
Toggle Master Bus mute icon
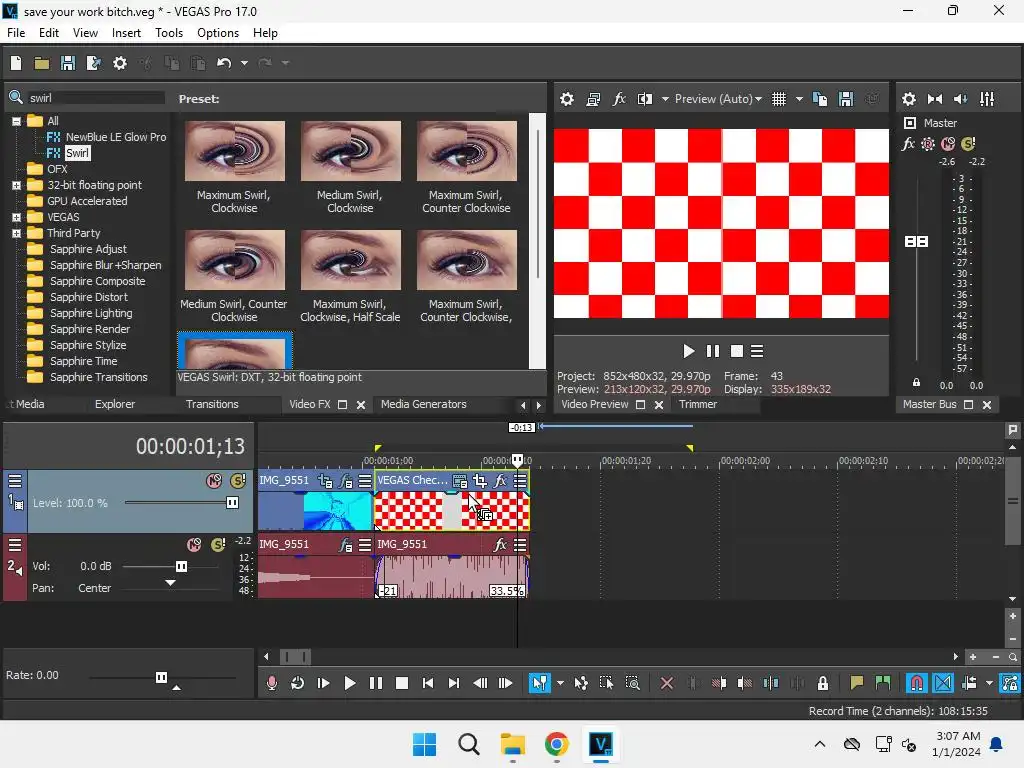point(948,144)
